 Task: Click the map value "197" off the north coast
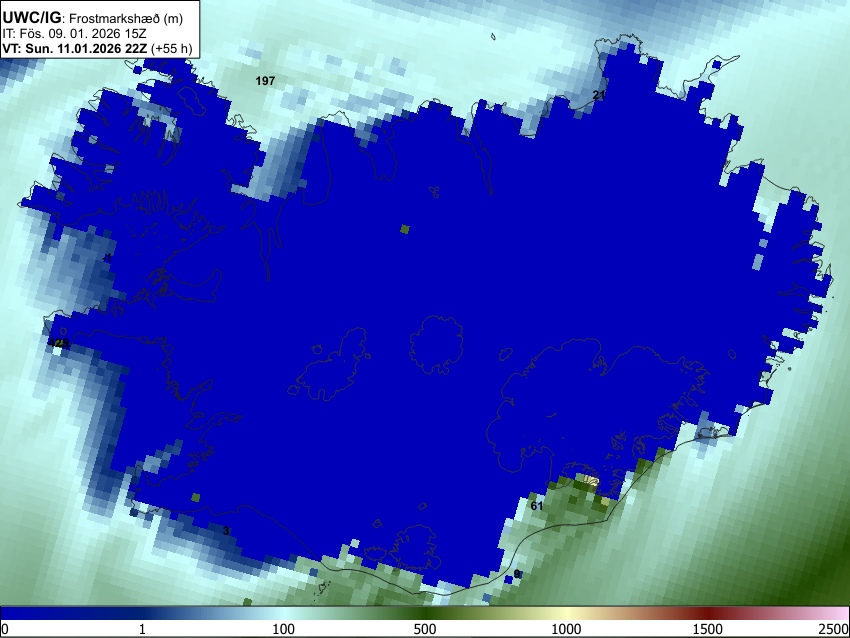click(x=265, y=81)
